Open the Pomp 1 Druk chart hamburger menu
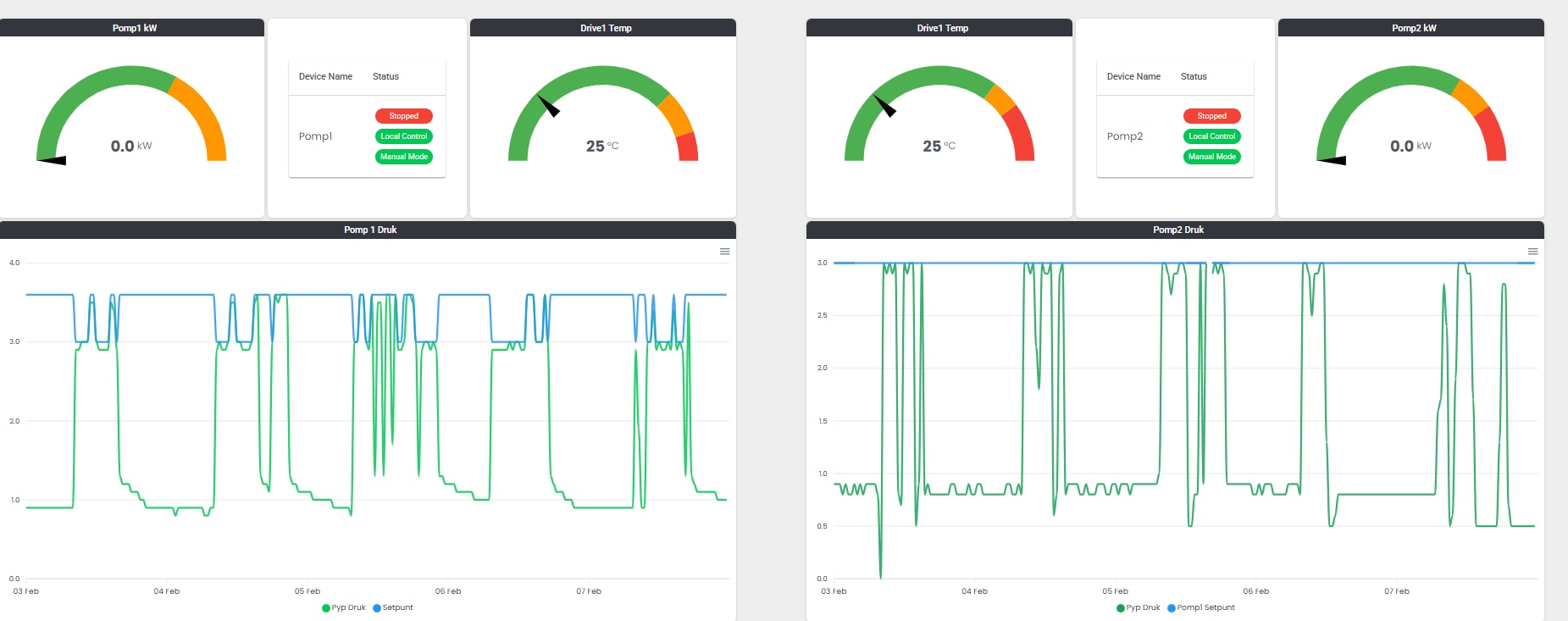 pos(724,252)
